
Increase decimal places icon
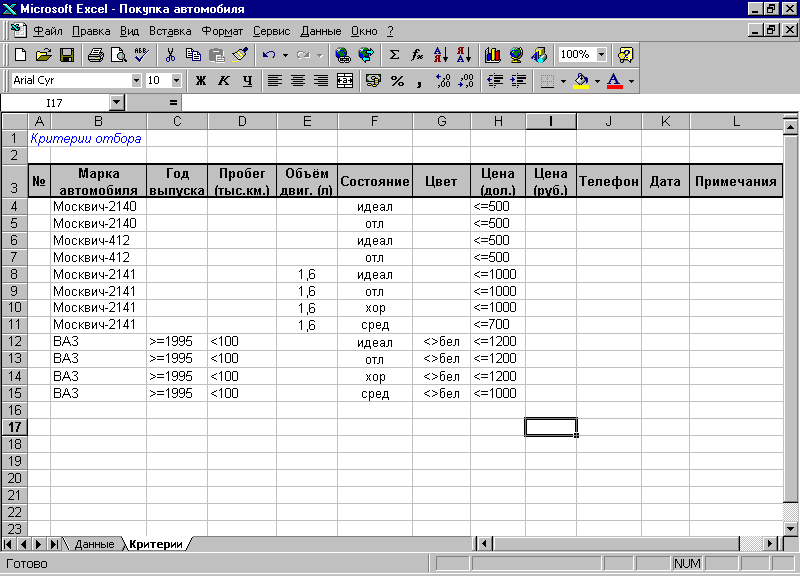(x=443, y=81)
